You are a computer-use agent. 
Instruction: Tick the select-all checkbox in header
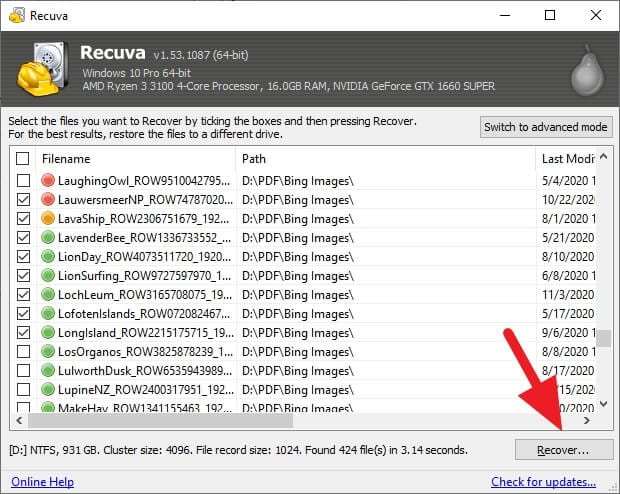point(23,159)
